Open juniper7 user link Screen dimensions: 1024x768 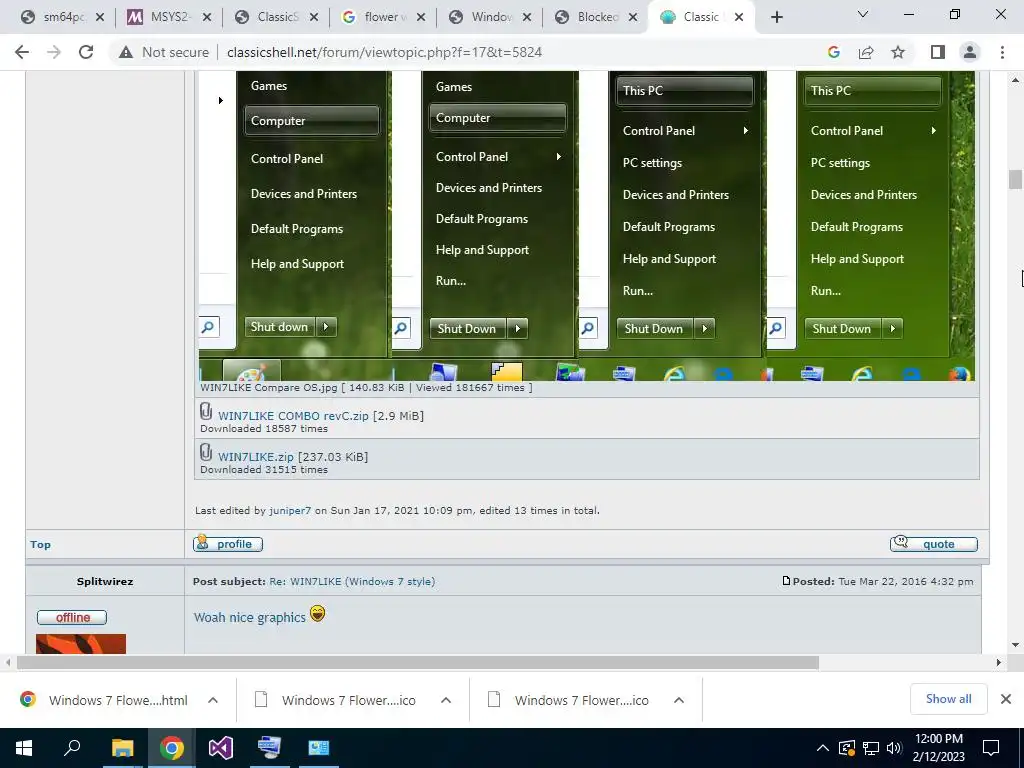click(290, 511)
